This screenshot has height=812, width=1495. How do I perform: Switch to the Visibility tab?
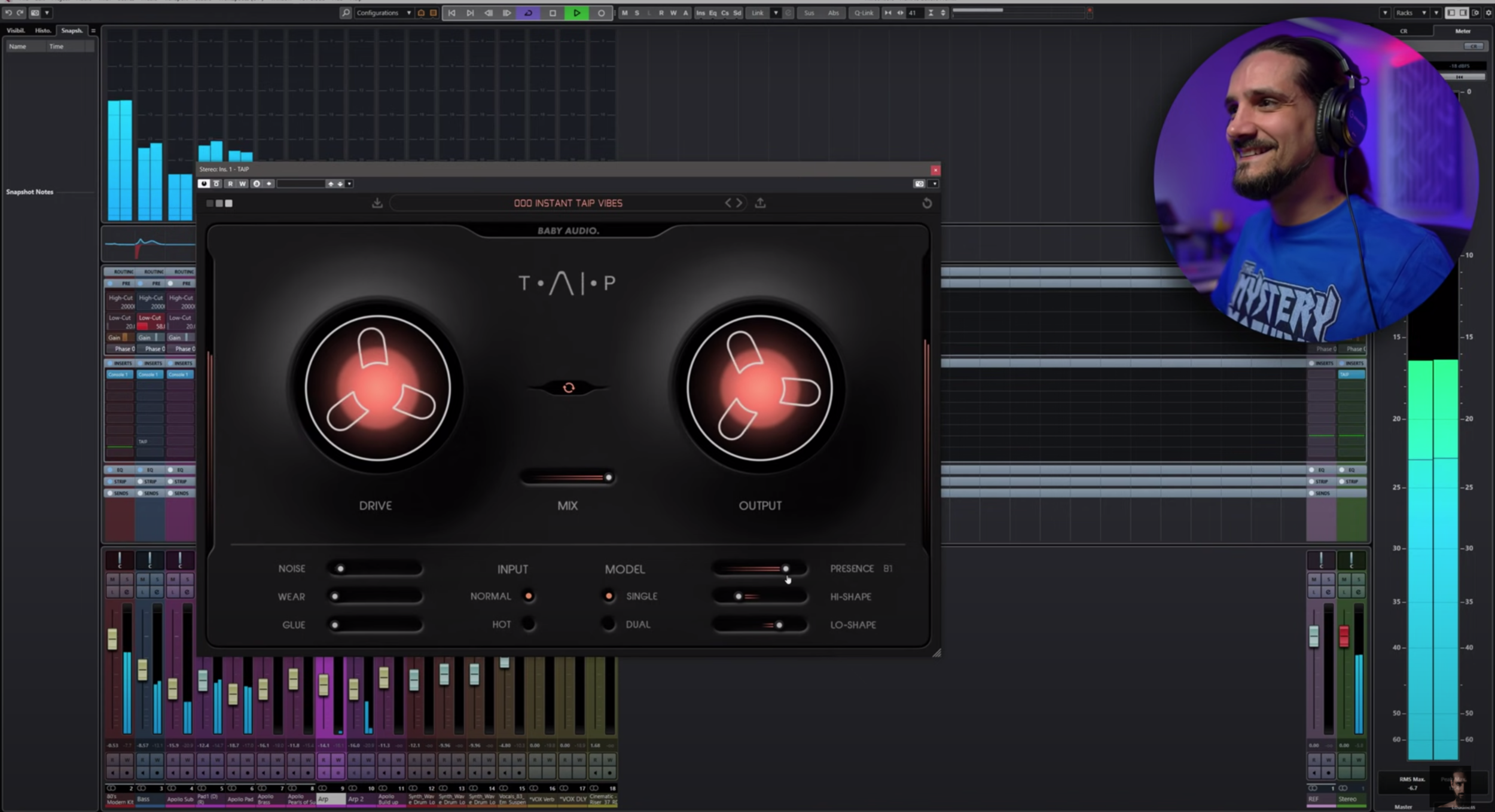(x=16, y=30)
